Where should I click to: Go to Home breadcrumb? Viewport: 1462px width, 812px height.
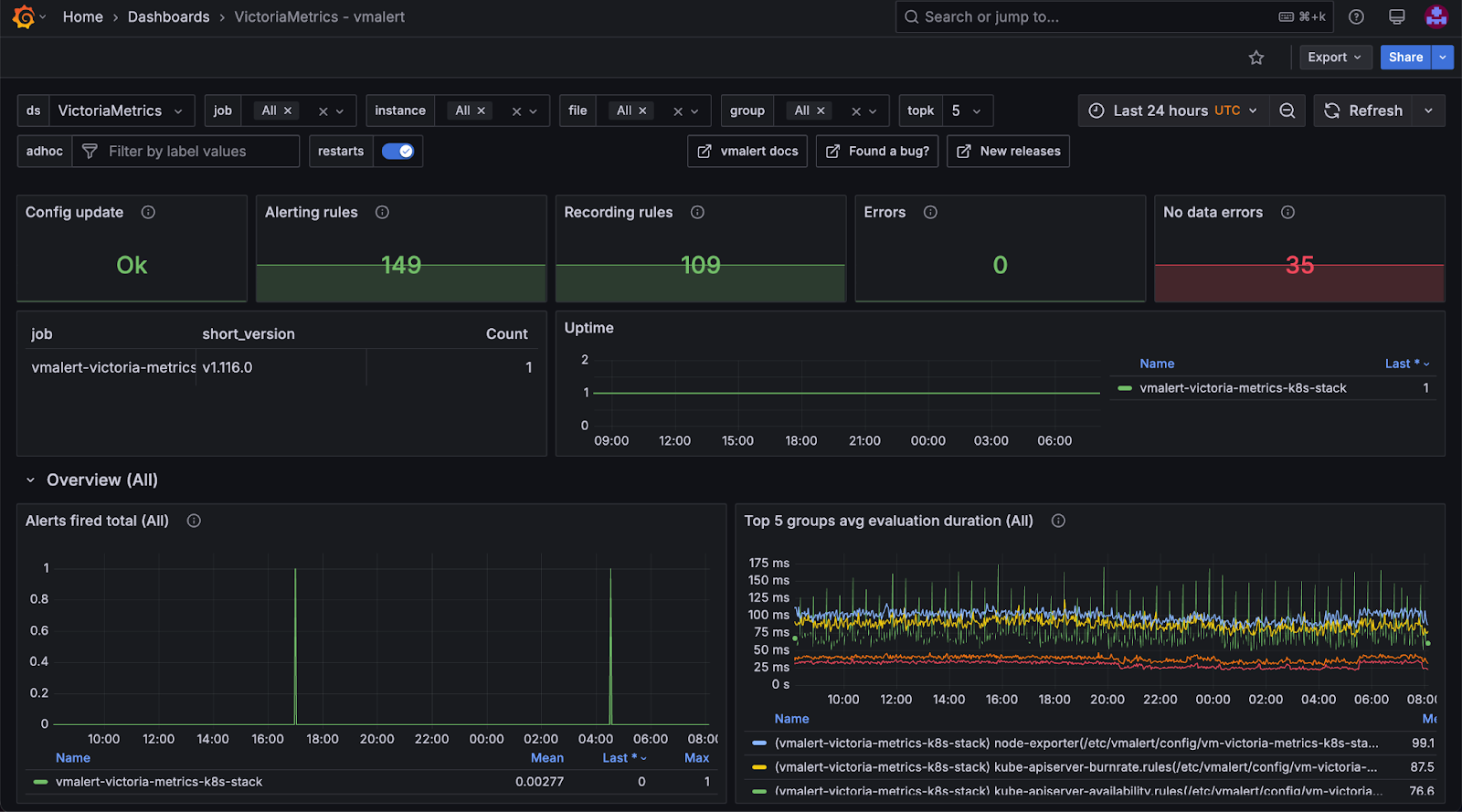tap(83, 16)
